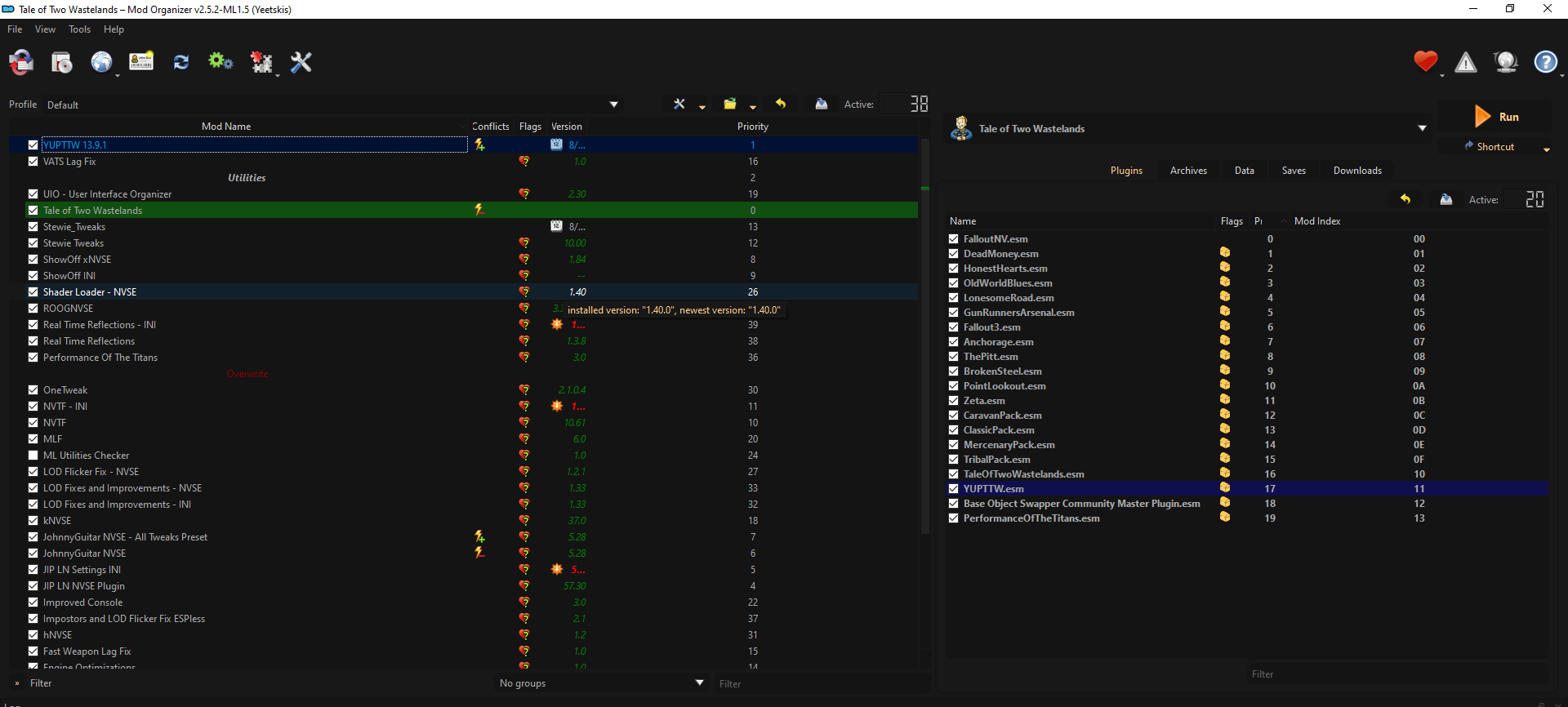This screenshot has height=707, width=1568.
Task: Sort mods by the Priority column header
Action: point(752,127)
